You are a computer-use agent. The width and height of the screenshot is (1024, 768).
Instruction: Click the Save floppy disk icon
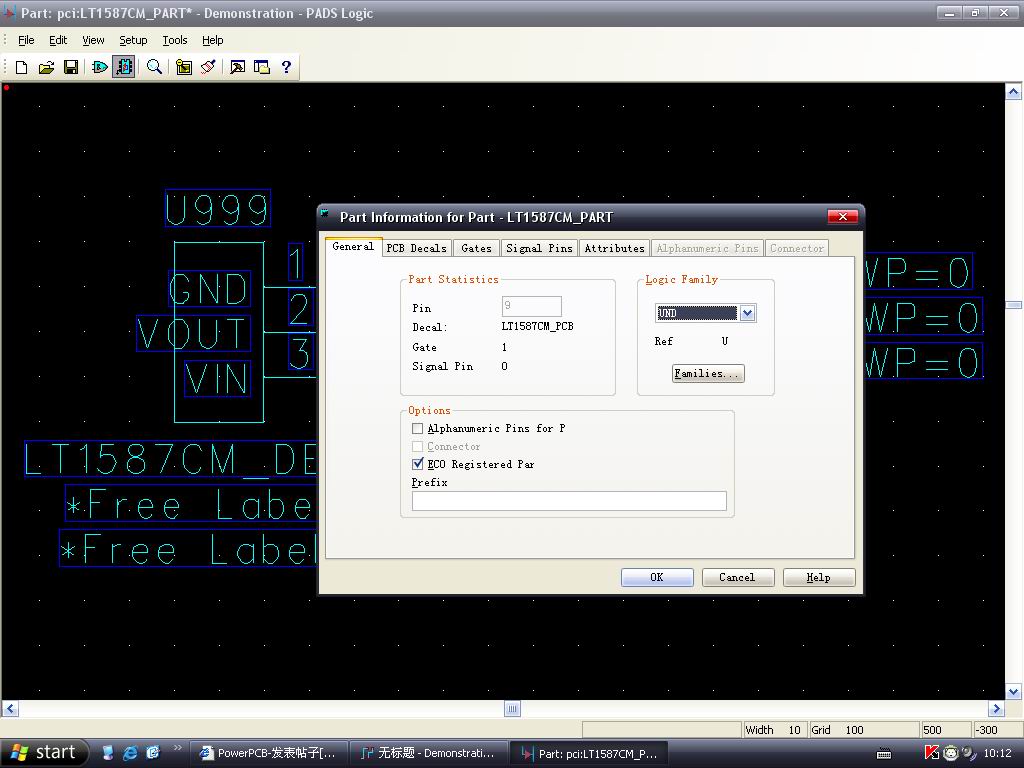tap(71, 67)
